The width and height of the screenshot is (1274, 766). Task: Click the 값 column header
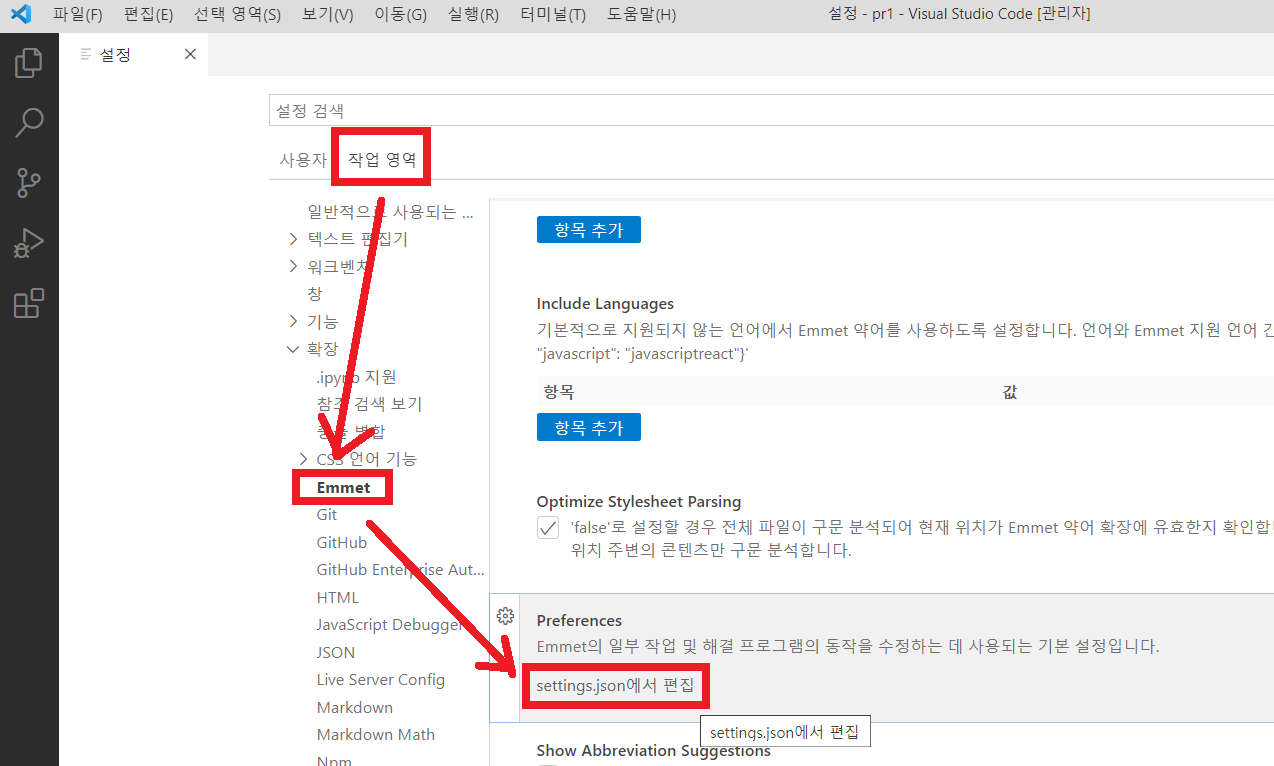pyautogui.click(x=1010, y=392)
